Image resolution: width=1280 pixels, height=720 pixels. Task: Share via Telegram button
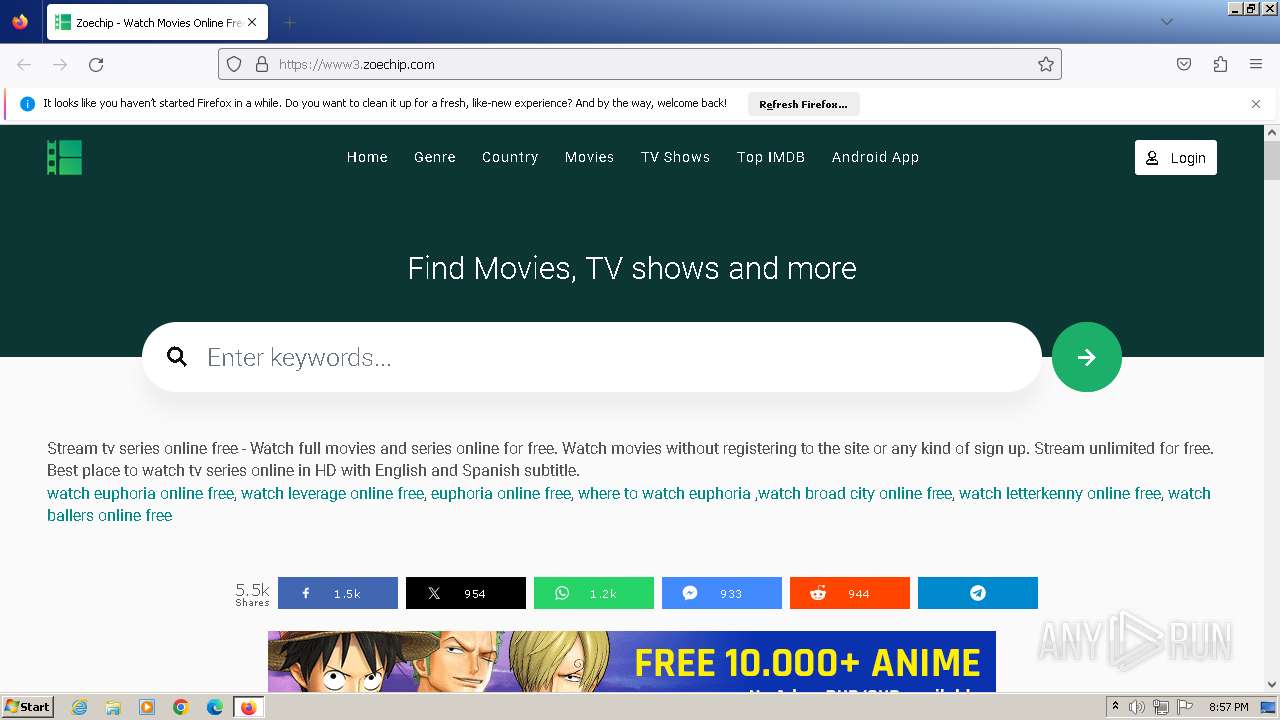click(977, 593)
